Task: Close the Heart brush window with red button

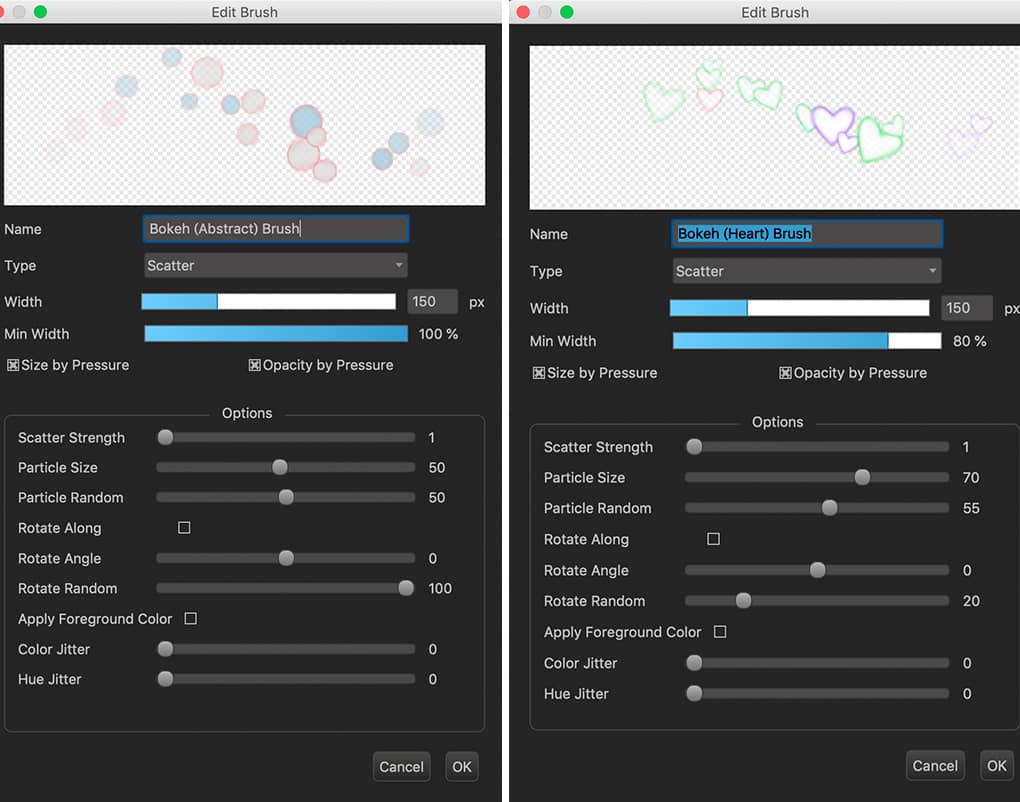Action: click(523, 12)
